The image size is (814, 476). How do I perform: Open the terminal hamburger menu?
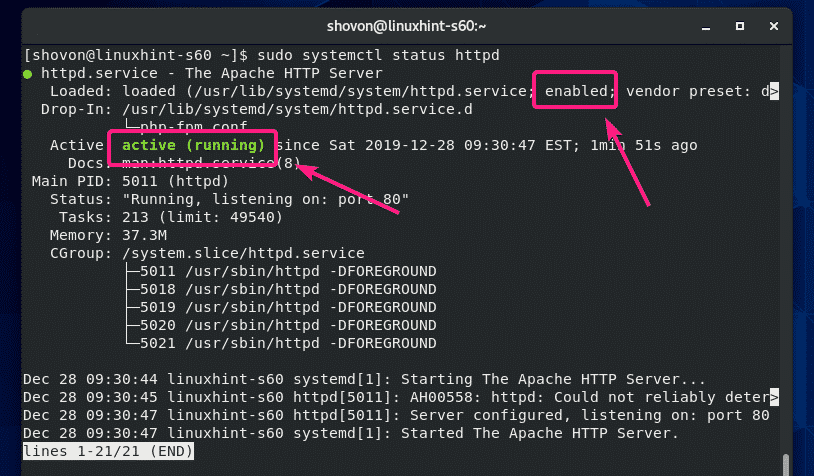point(672,22)
